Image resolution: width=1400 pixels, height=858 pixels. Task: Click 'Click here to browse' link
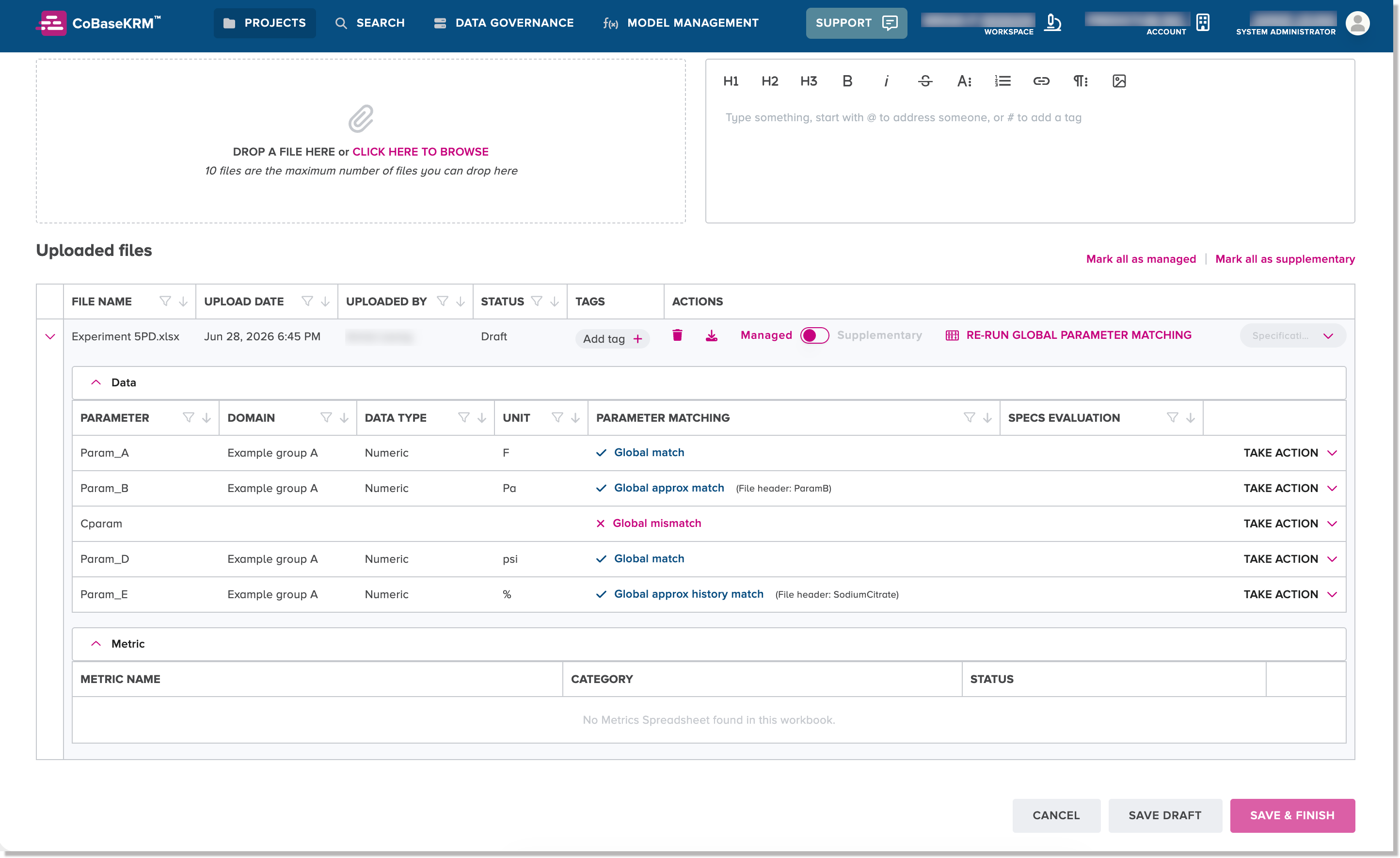point(420,152)
